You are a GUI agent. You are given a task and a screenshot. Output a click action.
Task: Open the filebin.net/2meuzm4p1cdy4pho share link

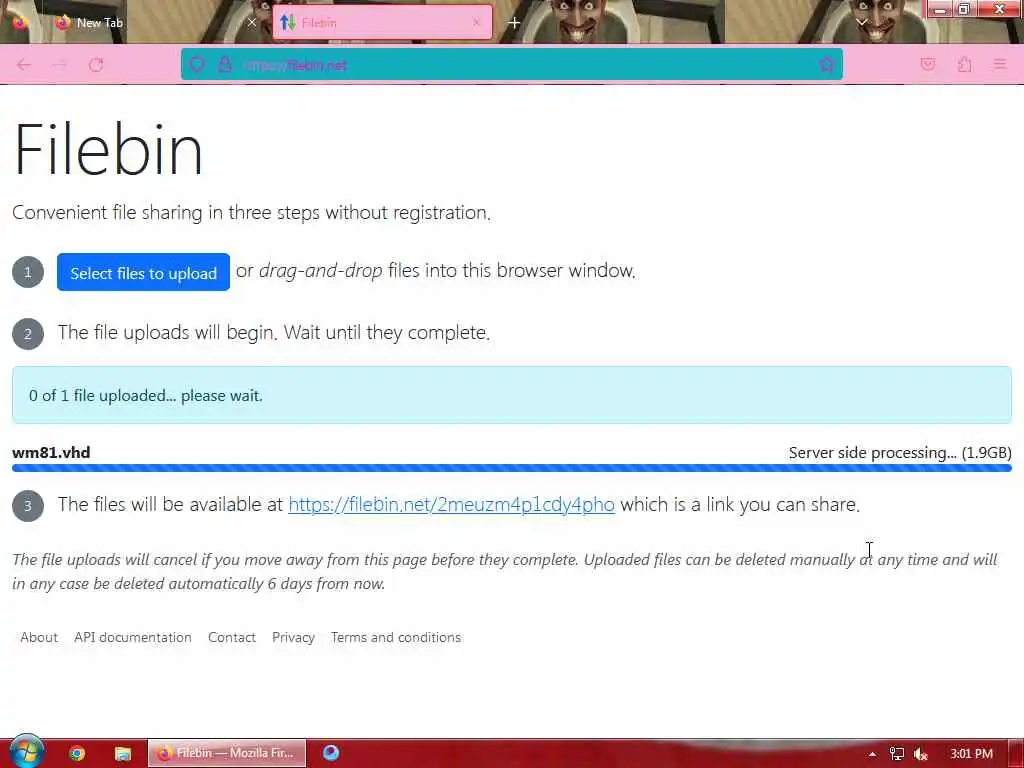[x=451, y=504]
